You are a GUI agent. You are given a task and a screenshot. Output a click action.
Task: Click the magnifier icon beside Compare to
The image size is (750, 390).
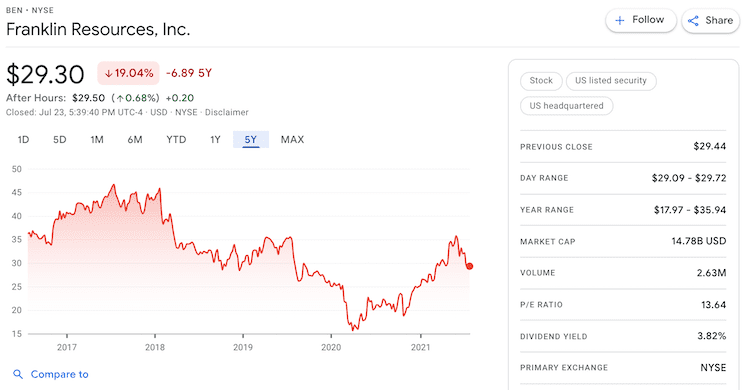pos(18,374)
